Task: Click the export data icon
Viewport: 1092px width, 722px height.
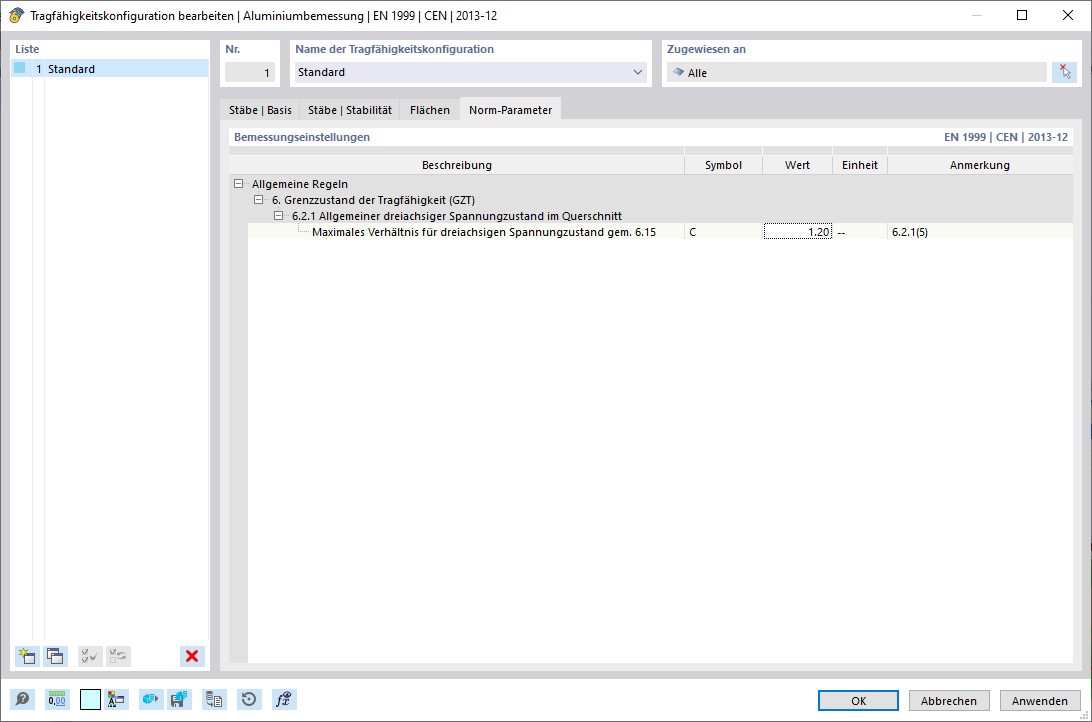Action: tap(214, 699)
